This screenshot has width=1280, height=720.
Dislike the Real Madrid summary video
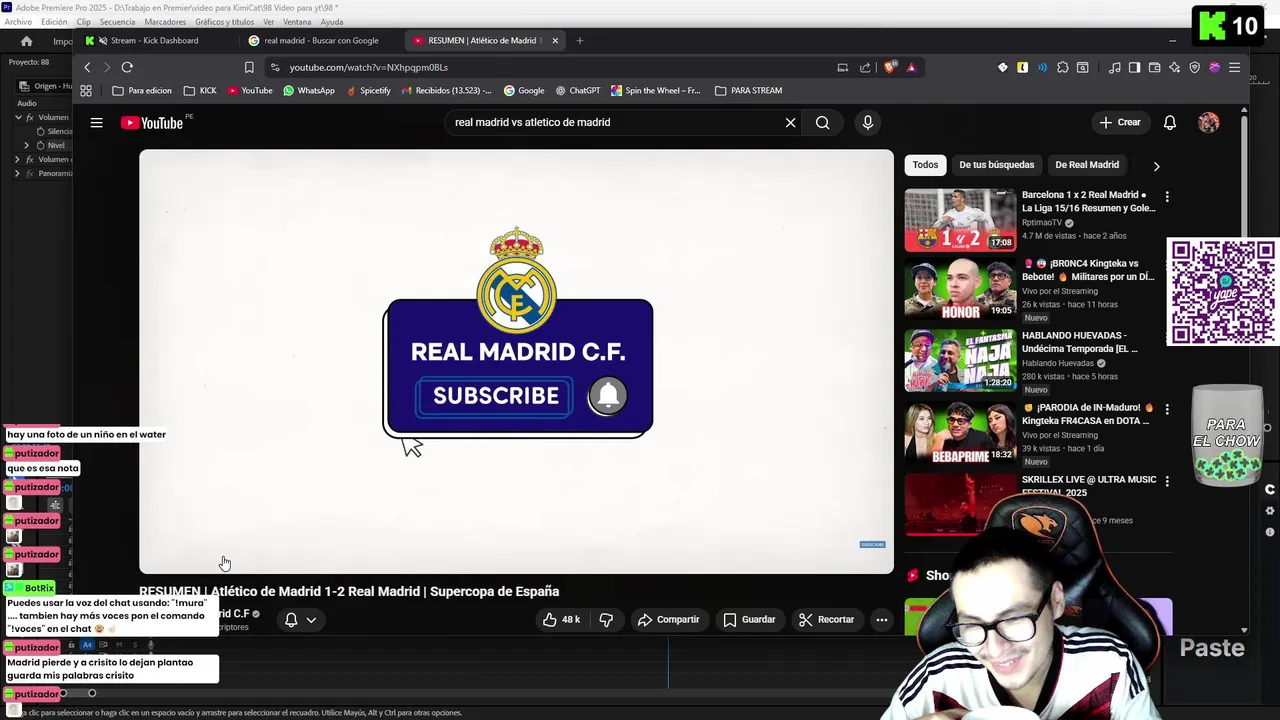pos(606,619)
